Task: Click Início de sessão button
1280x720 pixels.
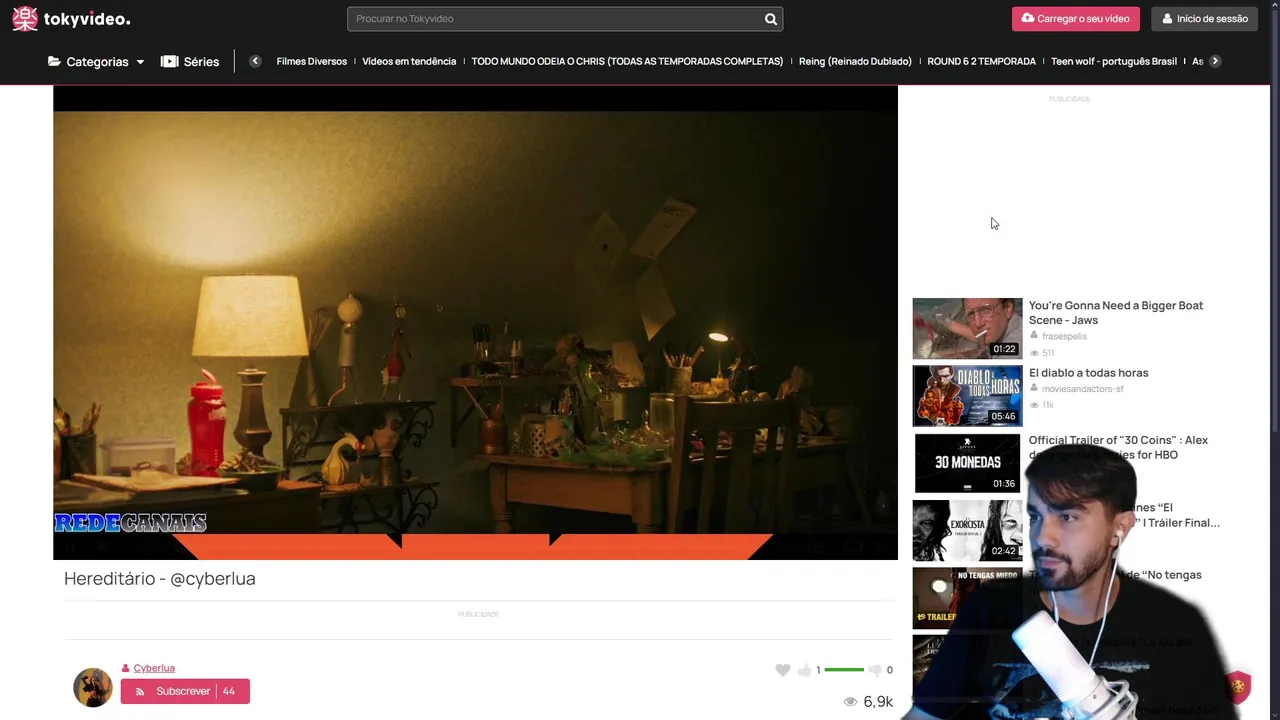Action: pos(1204,19)
